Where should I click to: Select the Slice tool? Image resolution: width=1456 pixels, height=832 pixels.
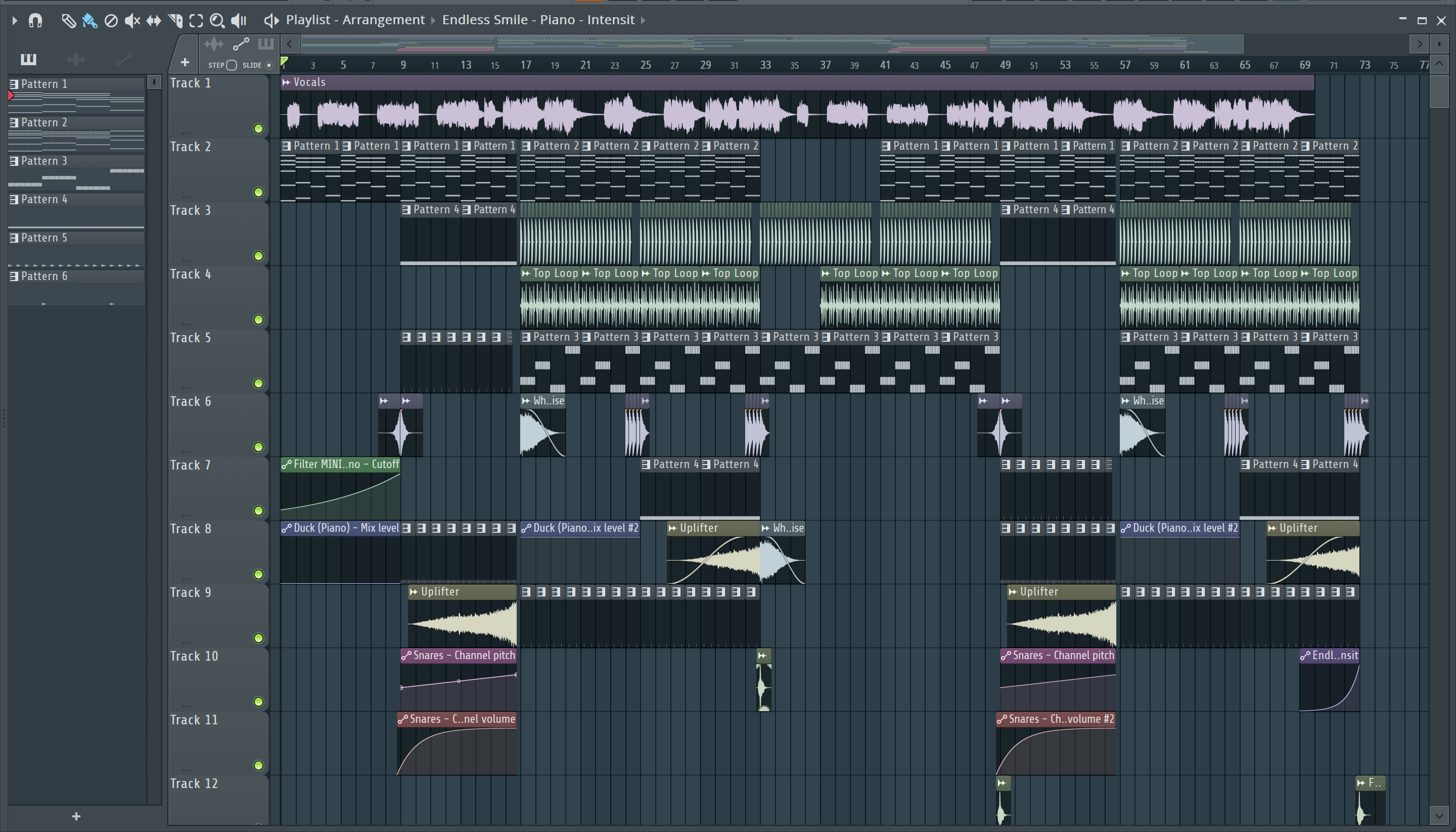[x=175, y=21]
